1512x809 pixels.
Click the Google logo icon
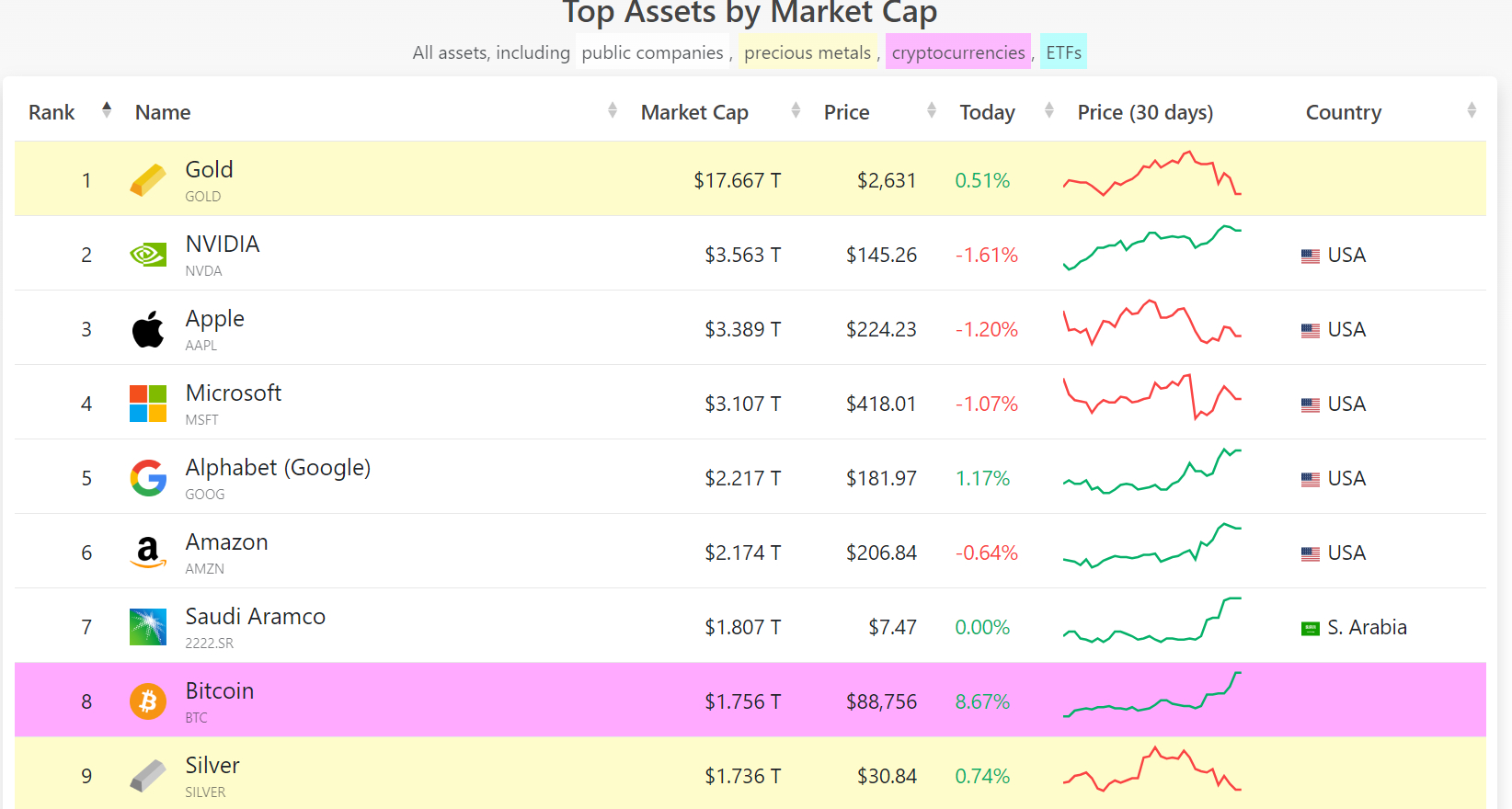pyautogui.click(x=148, y=478)
